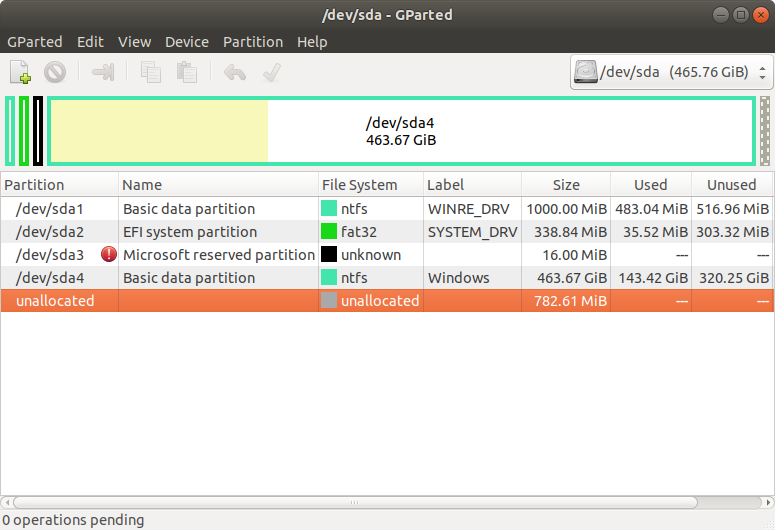Open the Partition menu

253,42
